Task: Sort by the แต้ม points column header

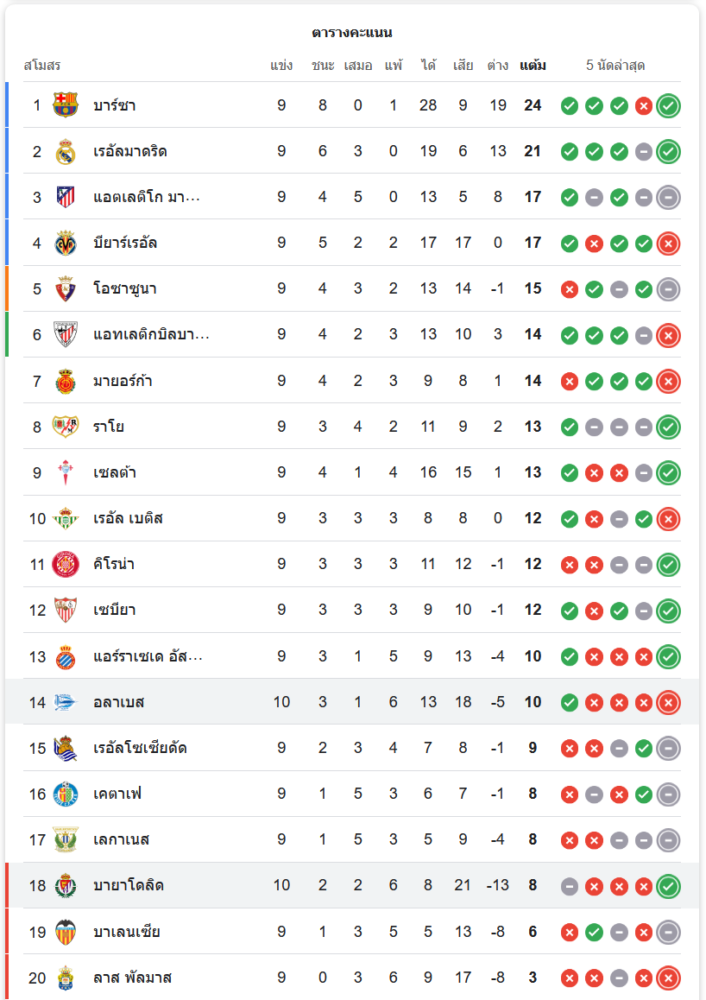Action: coord(533,66)
